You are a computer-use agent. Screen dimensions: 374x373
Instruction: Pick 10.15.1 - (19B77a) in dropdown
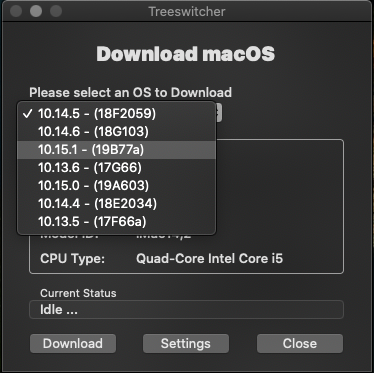click(x=117, y=150)
